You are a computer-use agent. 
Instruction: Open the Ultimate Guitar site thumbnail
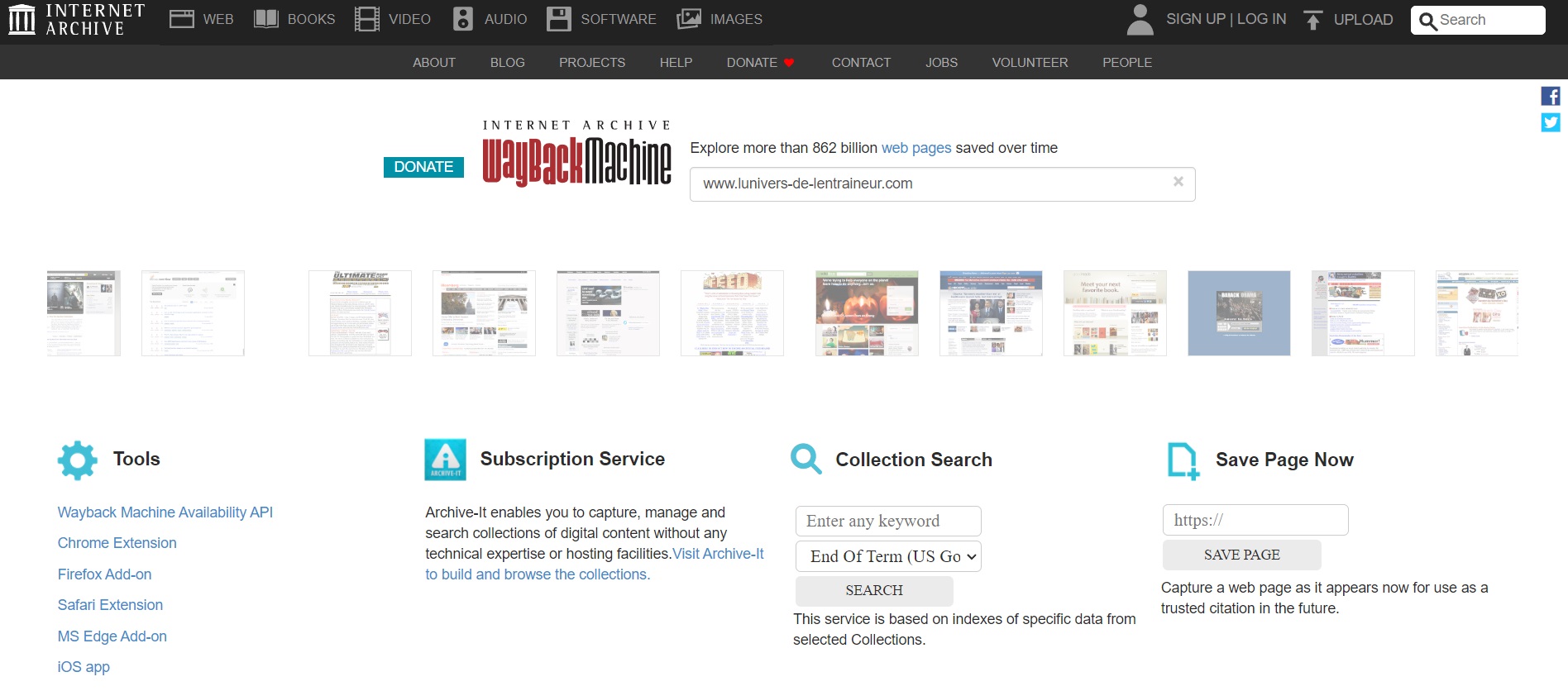click(360, 313)
